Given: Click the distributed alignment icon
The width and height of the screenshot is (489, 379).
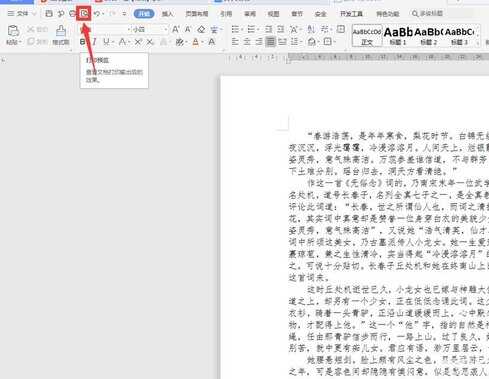Looking at the screenshot, I should 283,42.
